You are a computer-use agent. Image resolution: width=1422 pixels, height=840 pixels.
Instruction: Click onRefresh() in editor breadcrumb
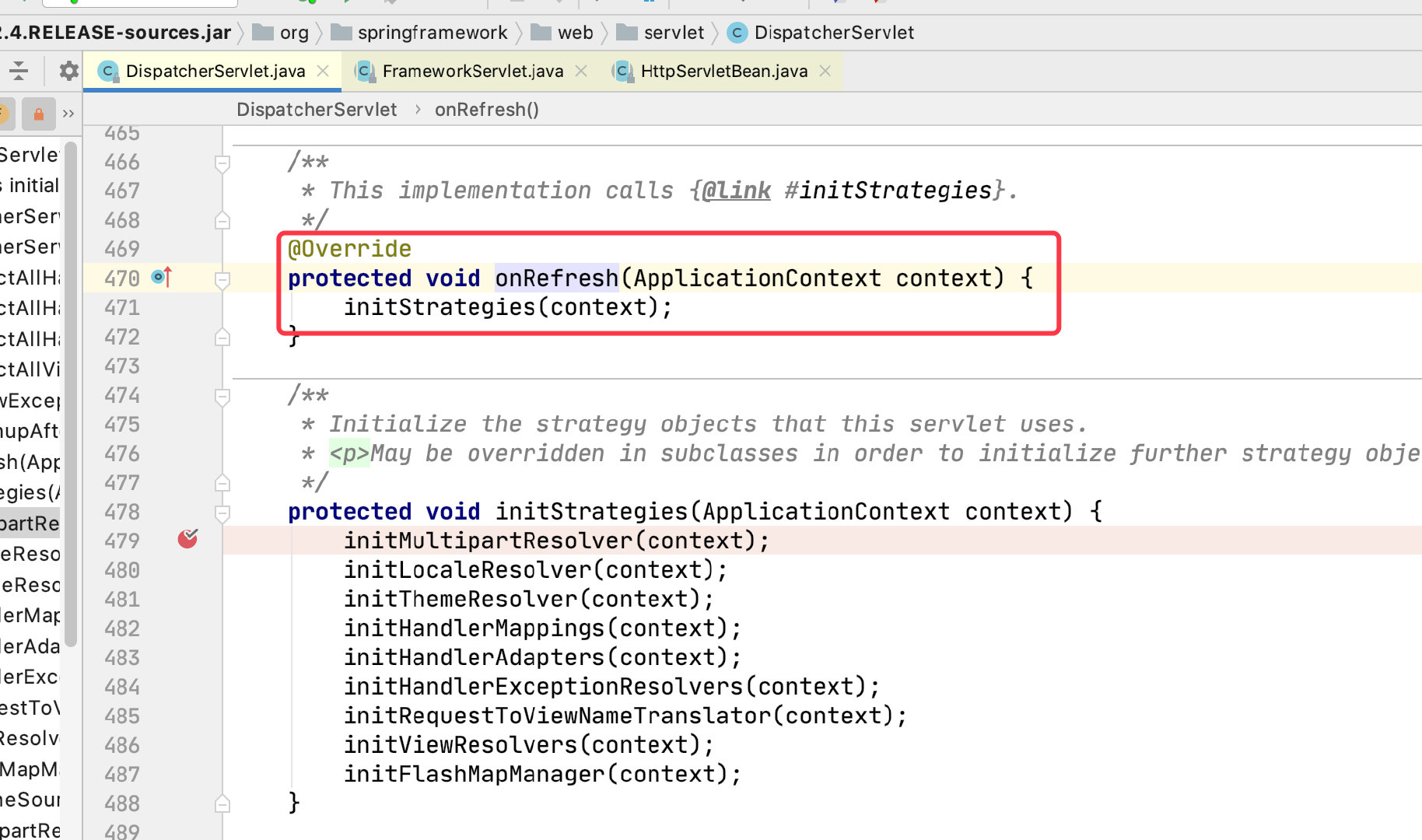(x=487, y=110)
